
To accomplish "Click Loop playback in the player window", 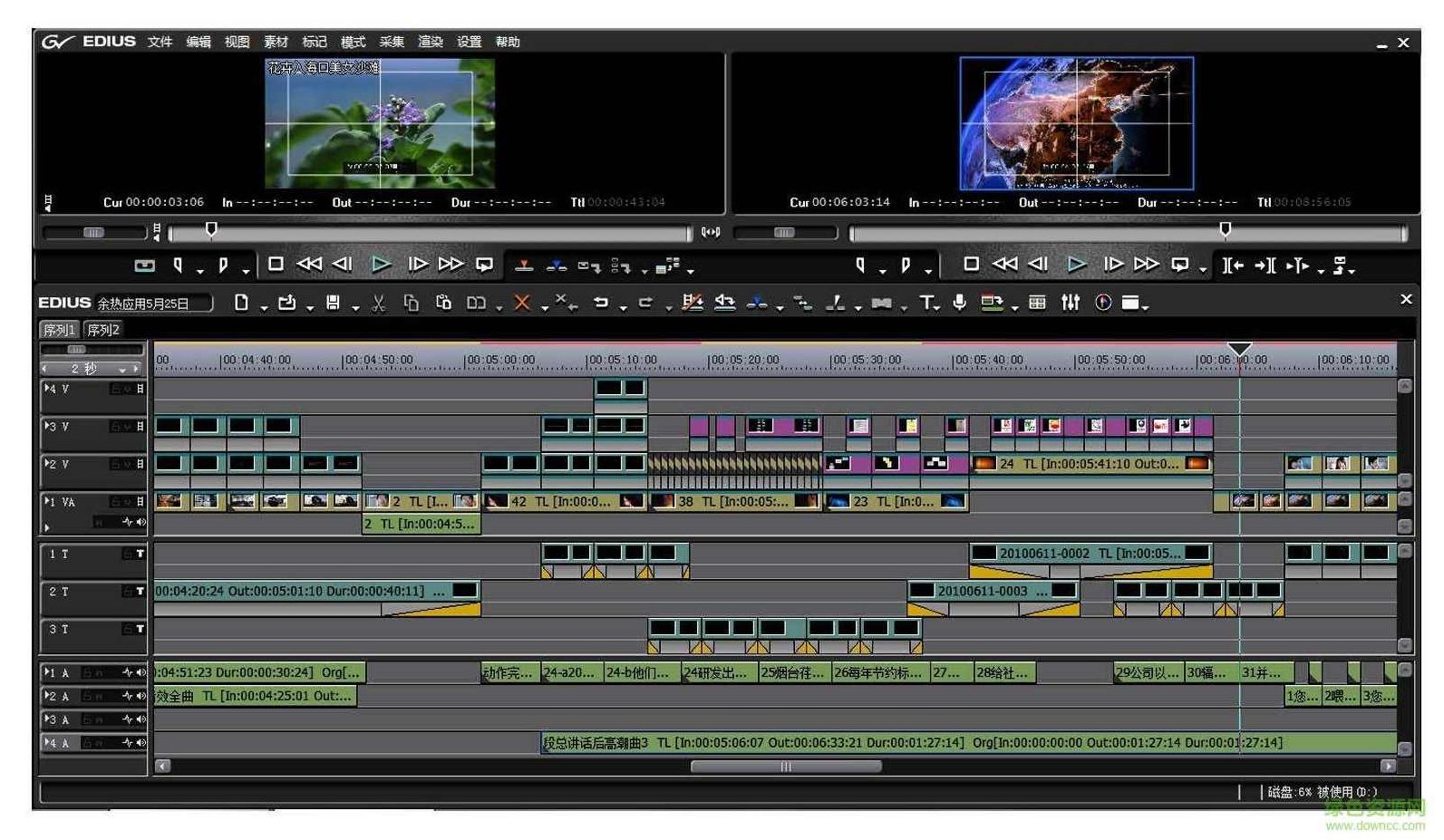I will pos(485,265).
